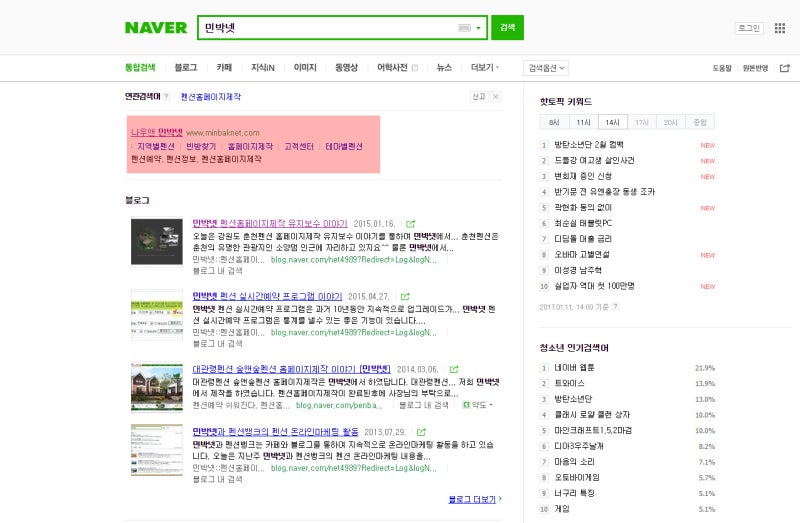Open the 이미지 tab
The image size is (800, 523).
(305, 67)
